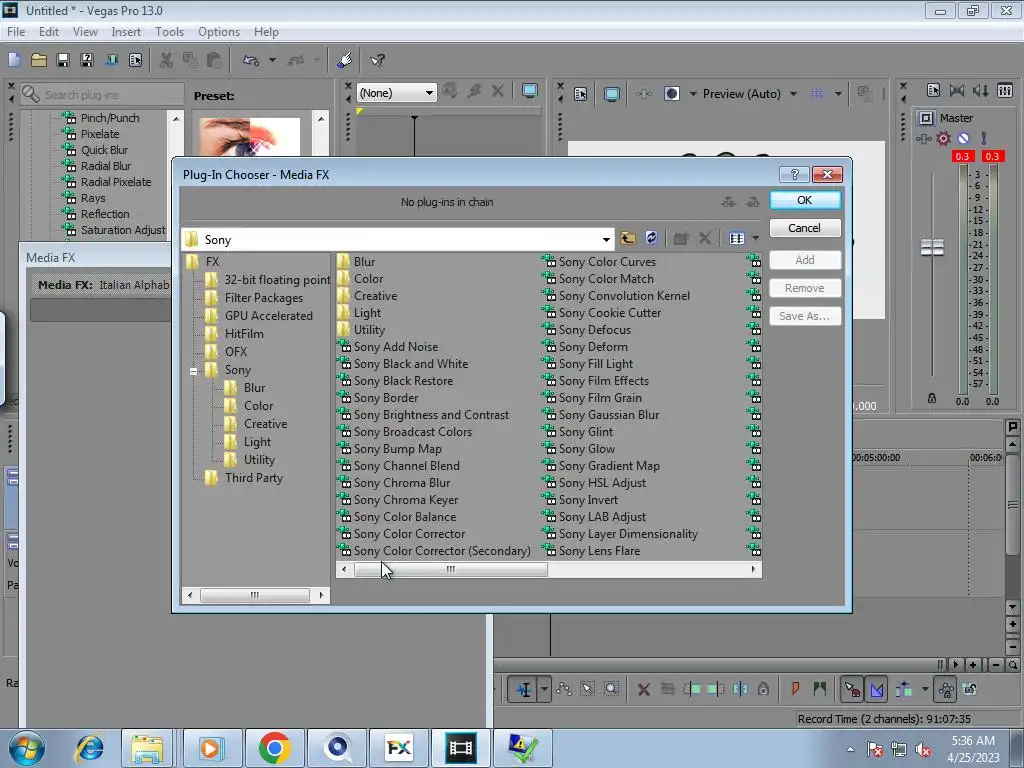Screen dimensions: 1024x768
Task: Open project video properties in preview toolbar
Action: click(x=581, y=94)
